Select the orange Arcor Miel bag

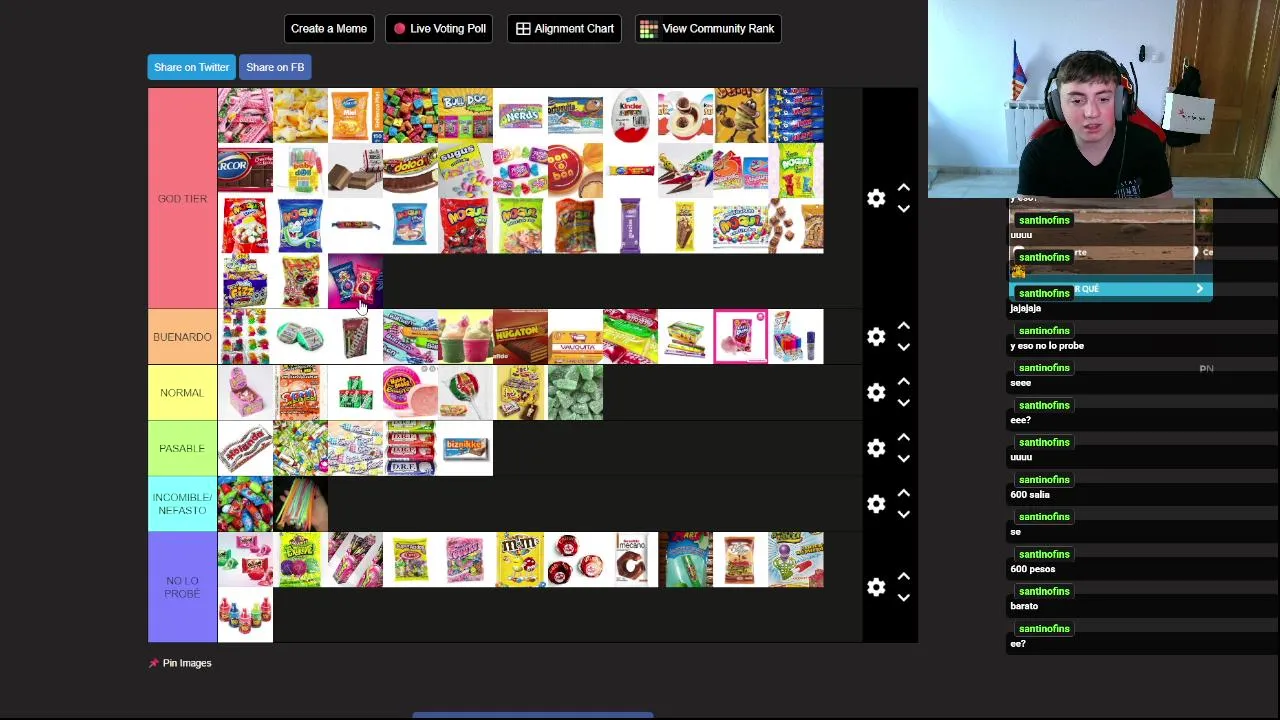point(355,115)
